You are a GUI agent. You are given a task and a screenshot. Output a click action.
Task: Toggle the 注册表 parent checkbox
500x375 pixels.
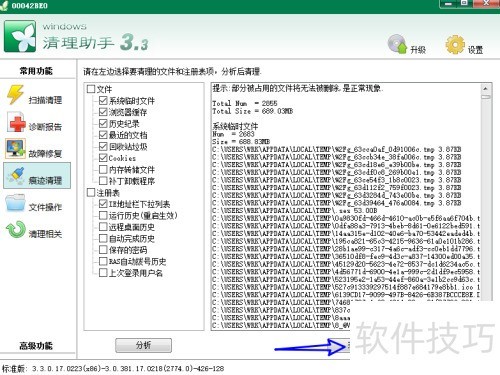91,192
